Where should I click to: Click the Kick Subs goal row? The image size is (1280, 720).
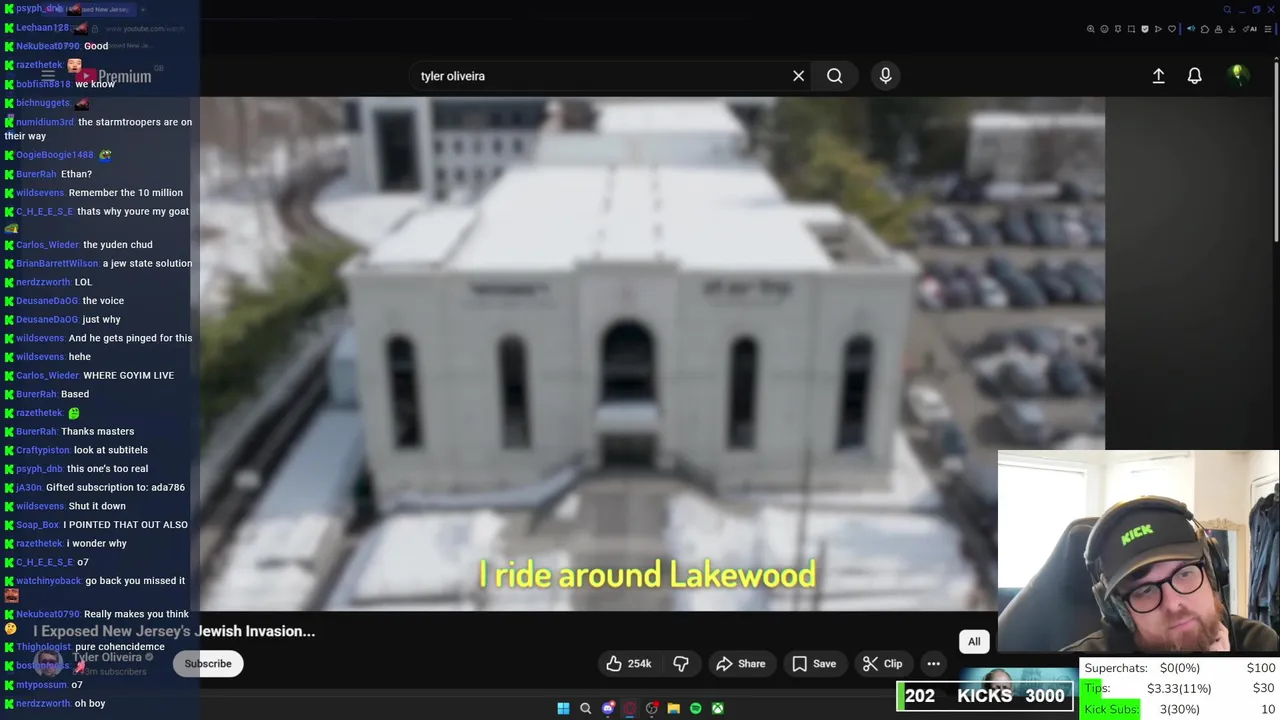pos(1180,709)
